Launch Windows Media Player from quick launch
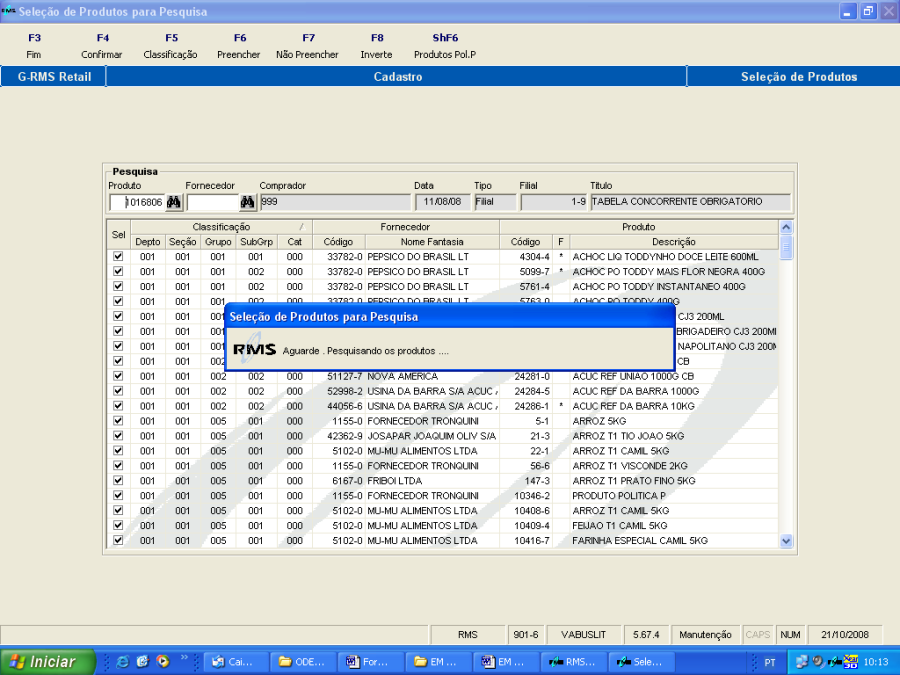The image size is (900, 675). point(163,662)
